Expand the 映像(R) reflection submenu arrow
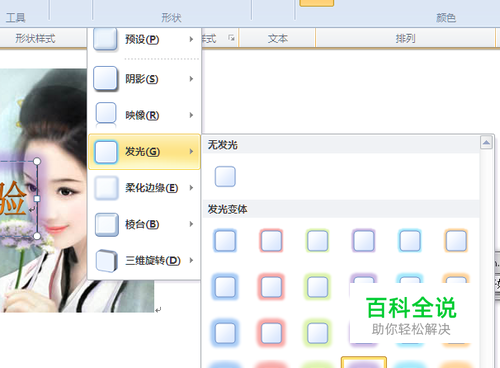This screenshot has width=500, height=368. pos(191,115)
